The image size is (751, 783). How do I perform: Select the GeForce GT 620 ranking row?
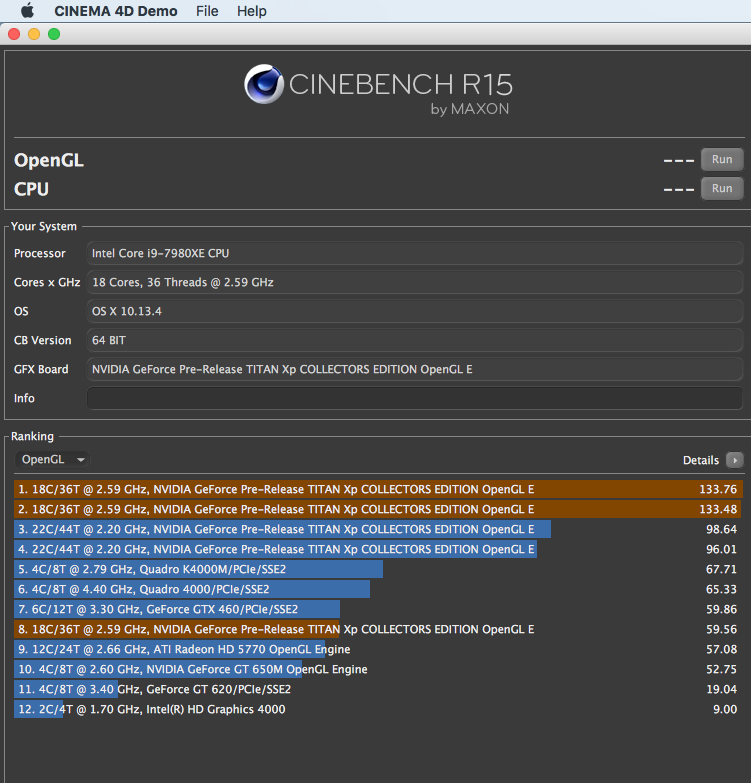click(x=378, y=689)
